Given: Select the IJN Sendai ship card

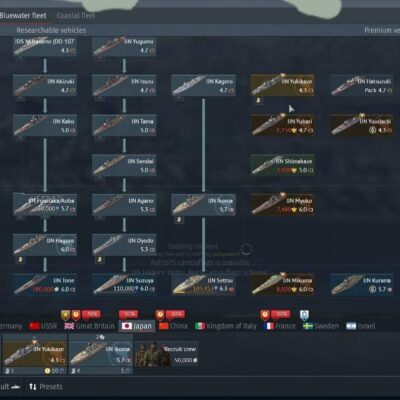Looking at the screenshot, I should [124, 165].
